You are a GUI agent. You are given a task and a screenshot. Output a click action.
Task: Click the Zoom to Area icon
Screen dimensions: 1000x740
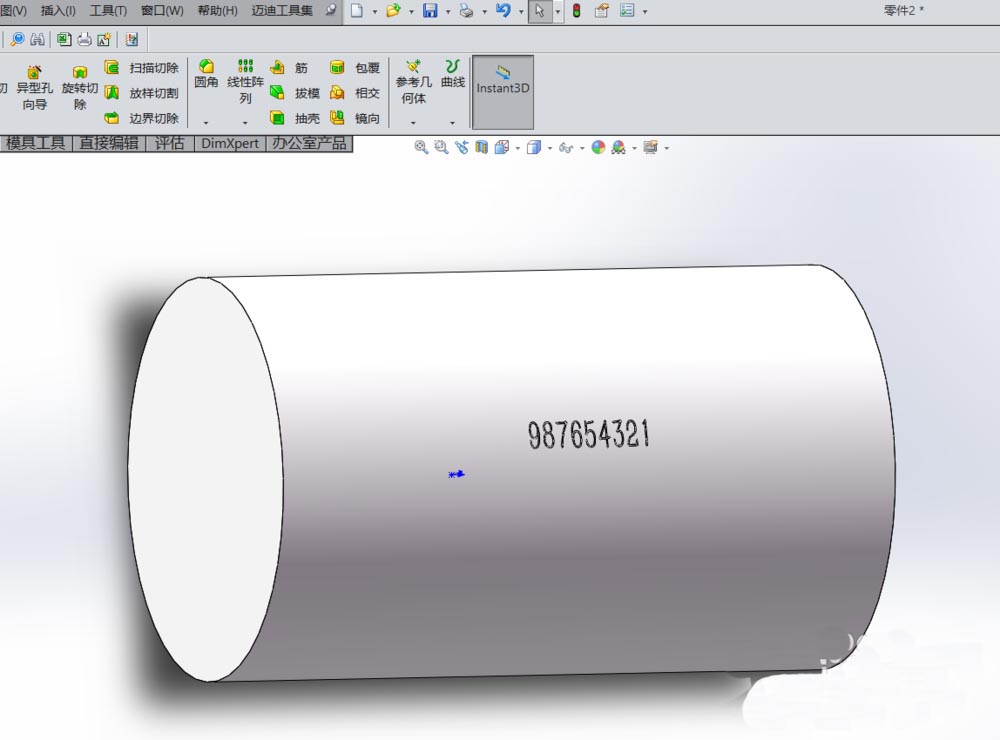[441, 147]
